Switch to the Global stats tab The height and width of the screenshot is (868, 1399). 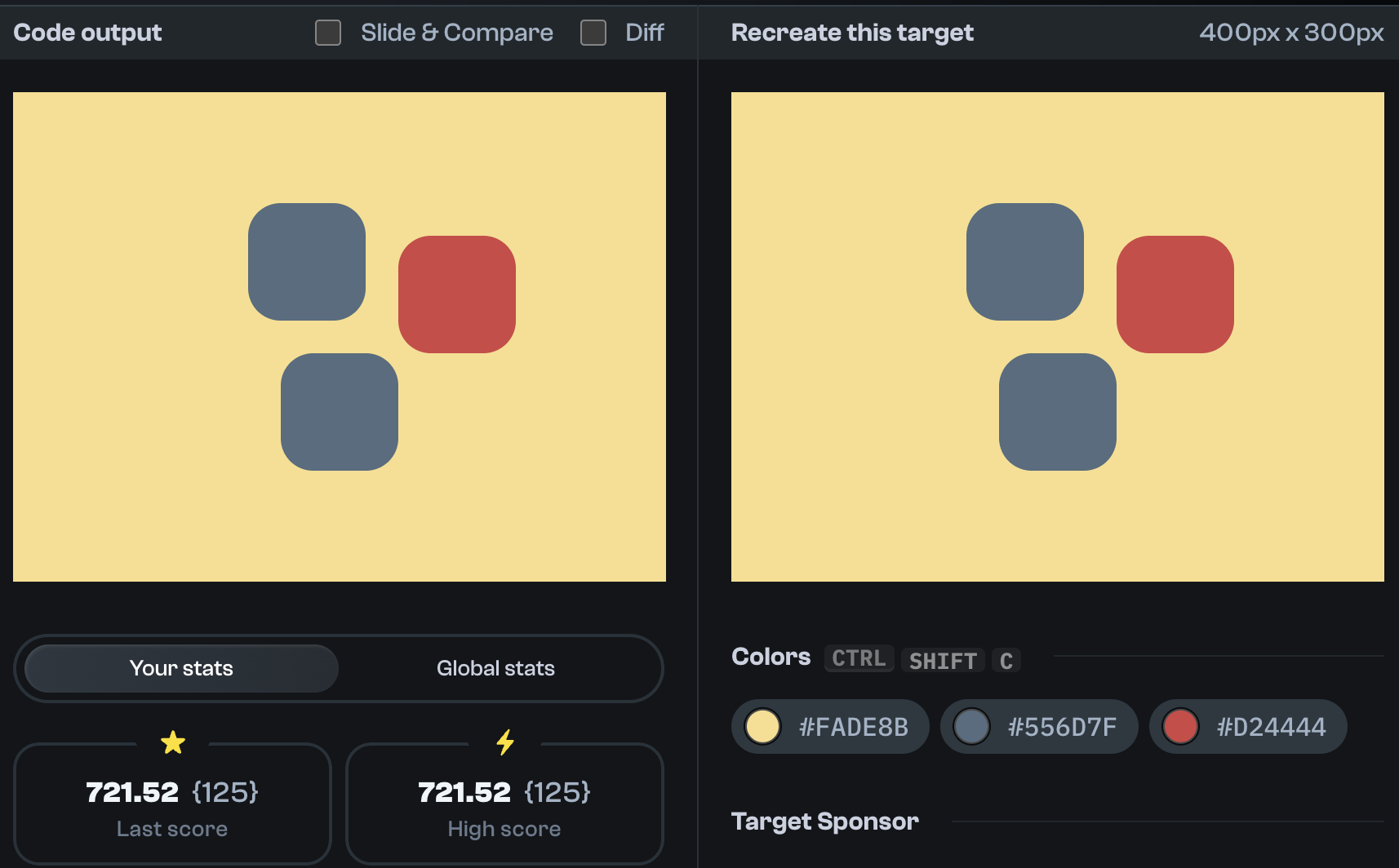pos(495,668)
